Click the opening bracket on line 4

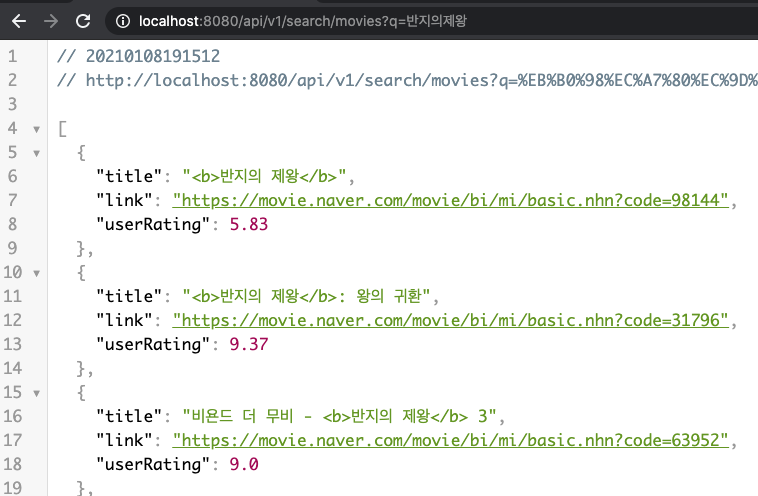pyautogui.click(x=62, y=129)
